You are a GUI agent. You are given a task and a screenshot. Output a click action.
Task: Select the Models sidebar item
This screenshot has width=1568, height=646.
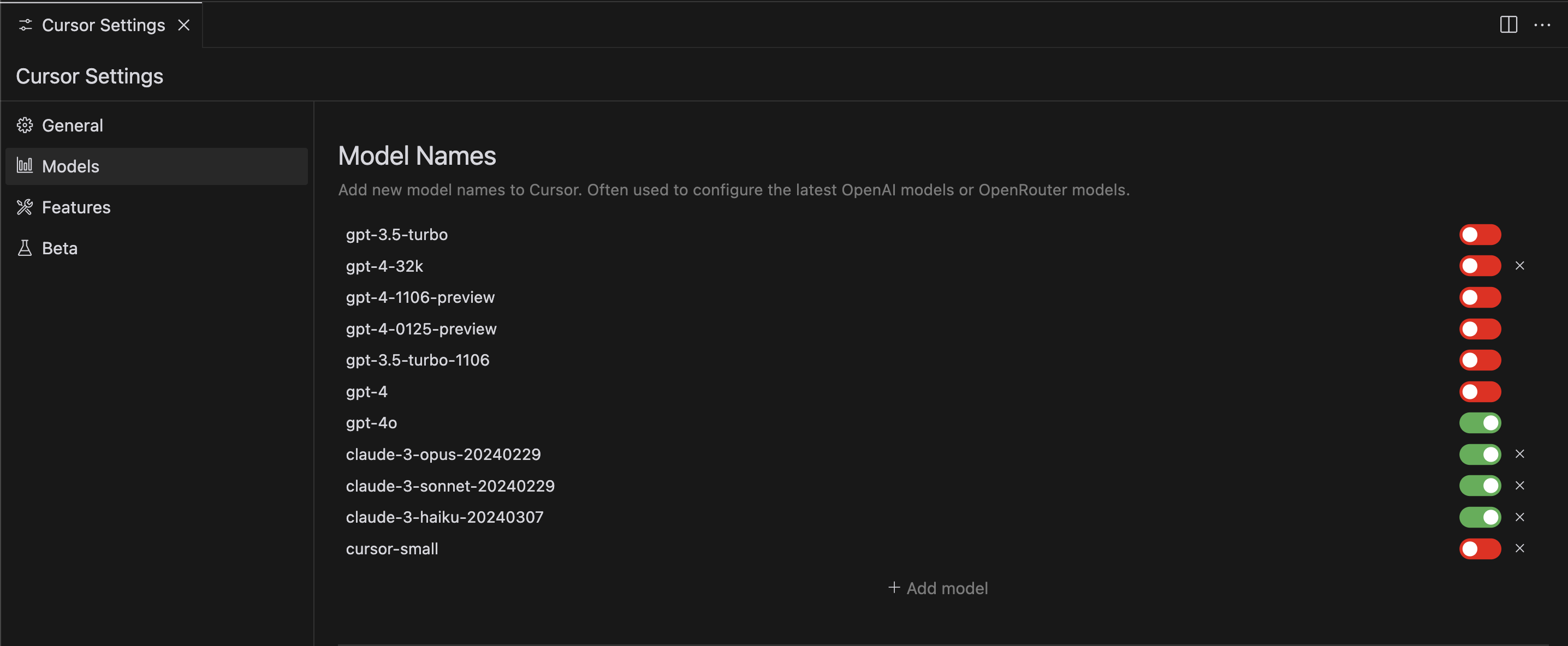tap(70, 166)
